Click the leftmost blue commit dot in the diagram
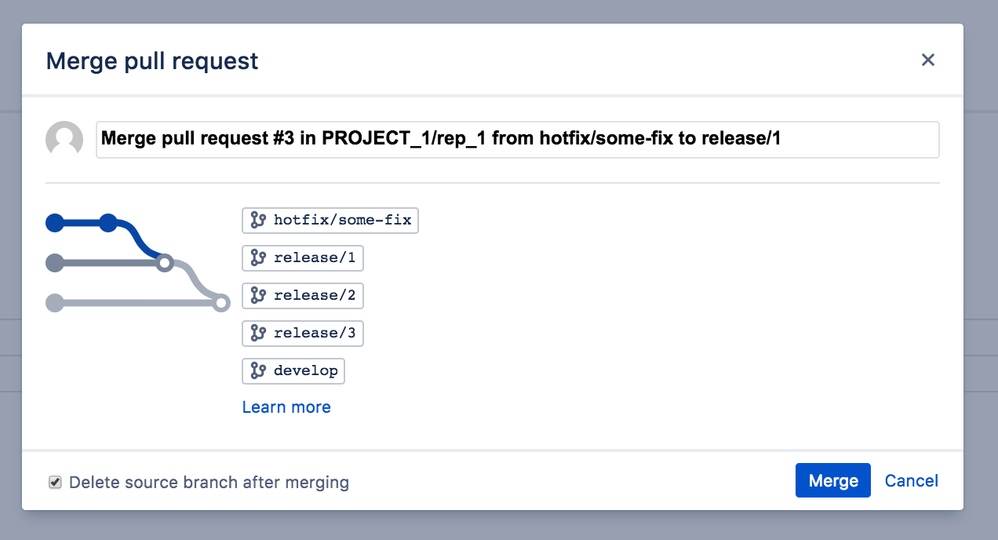 (55, 223)
